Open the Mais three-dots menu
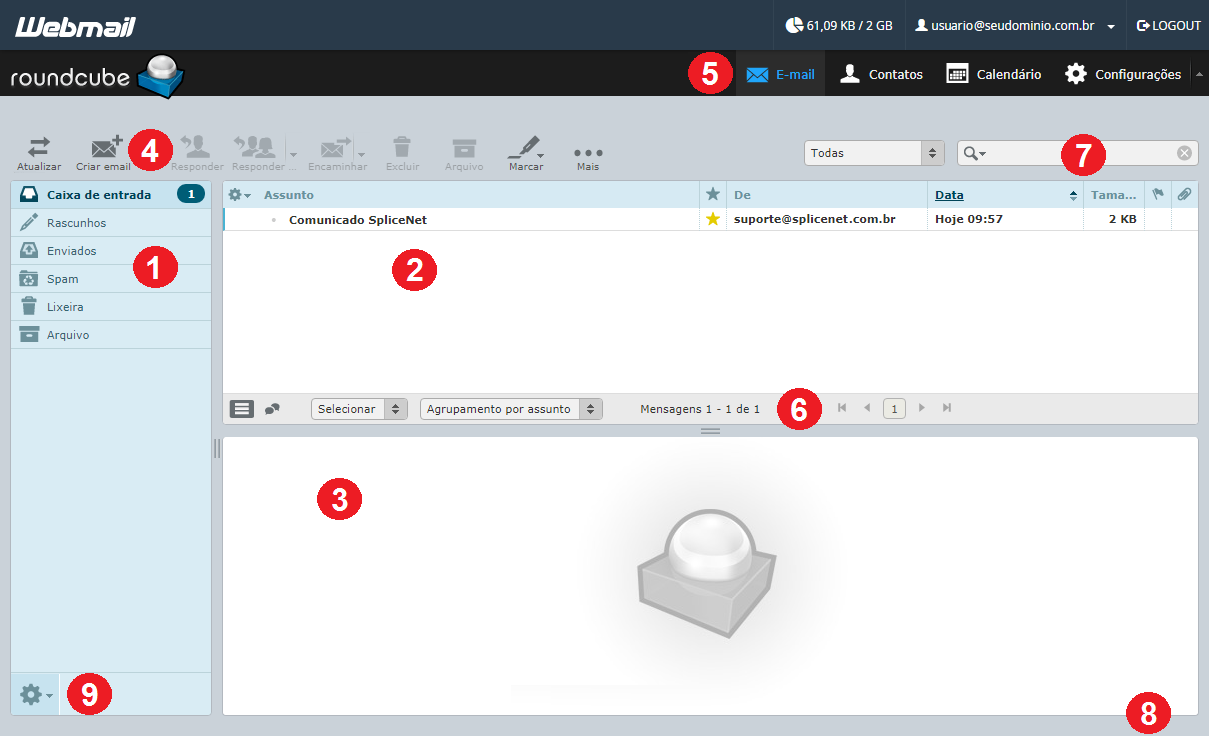1209x736 pixels. point(588,152)
